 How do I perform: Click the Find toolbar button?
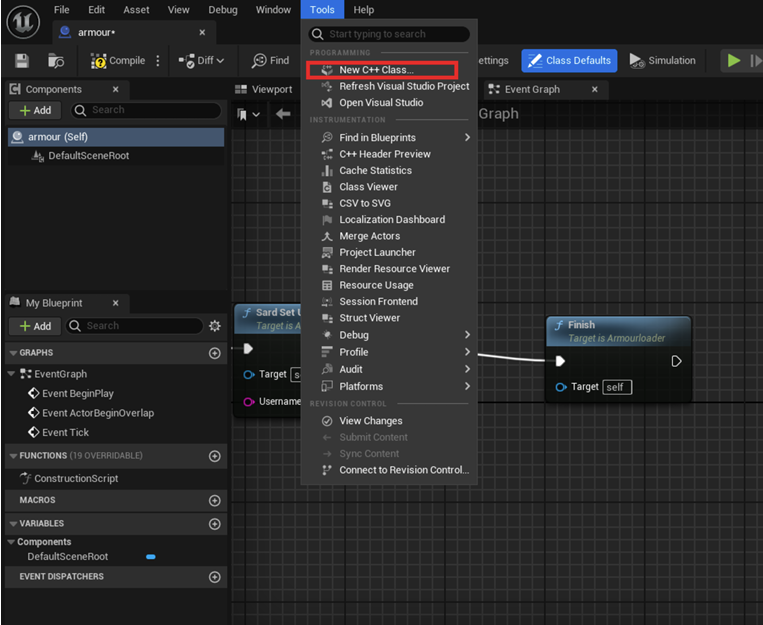coord(271,61)
